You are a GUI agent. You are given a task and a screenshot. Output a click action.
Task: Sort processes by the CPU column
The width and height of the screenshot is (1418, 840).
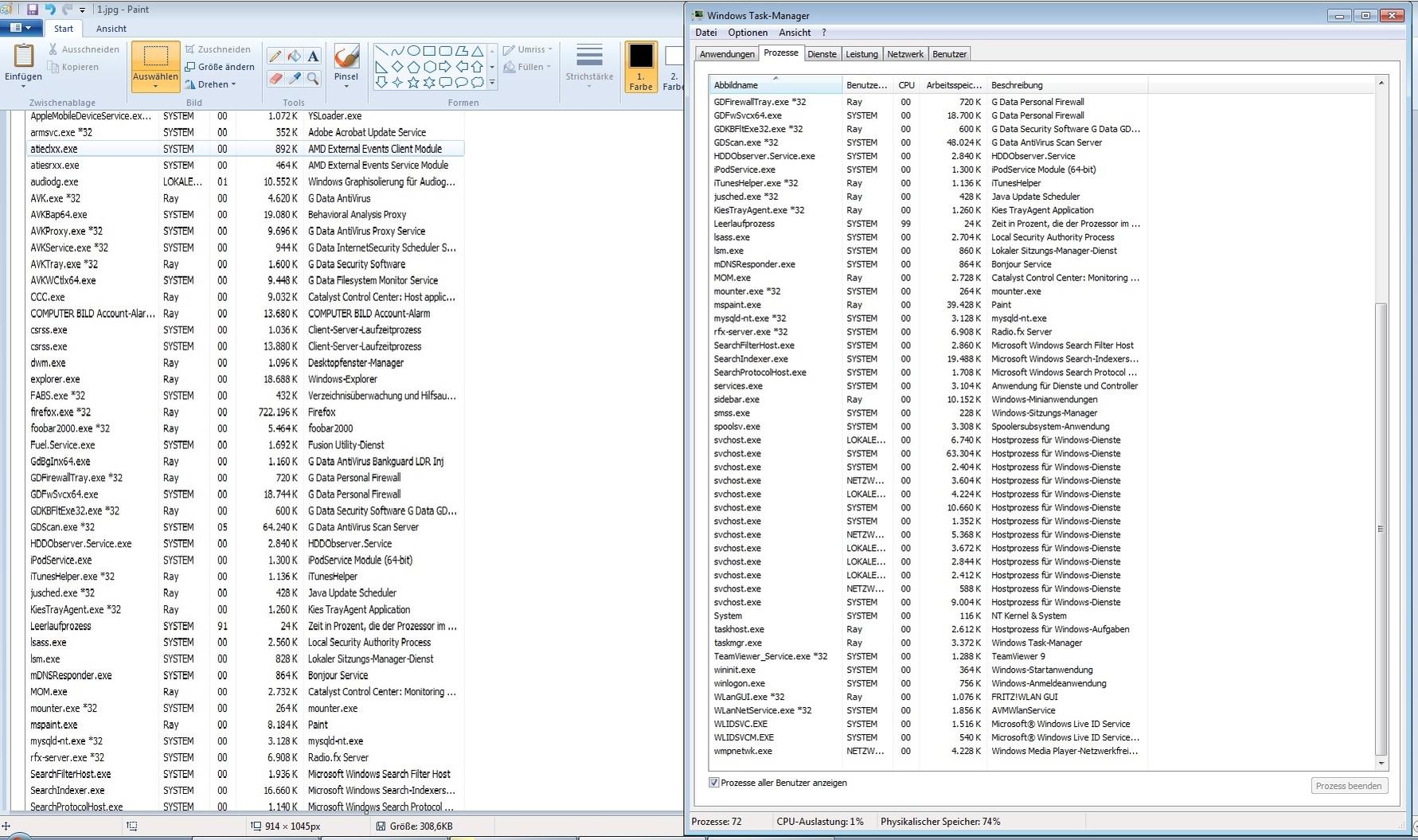[906, 85]
